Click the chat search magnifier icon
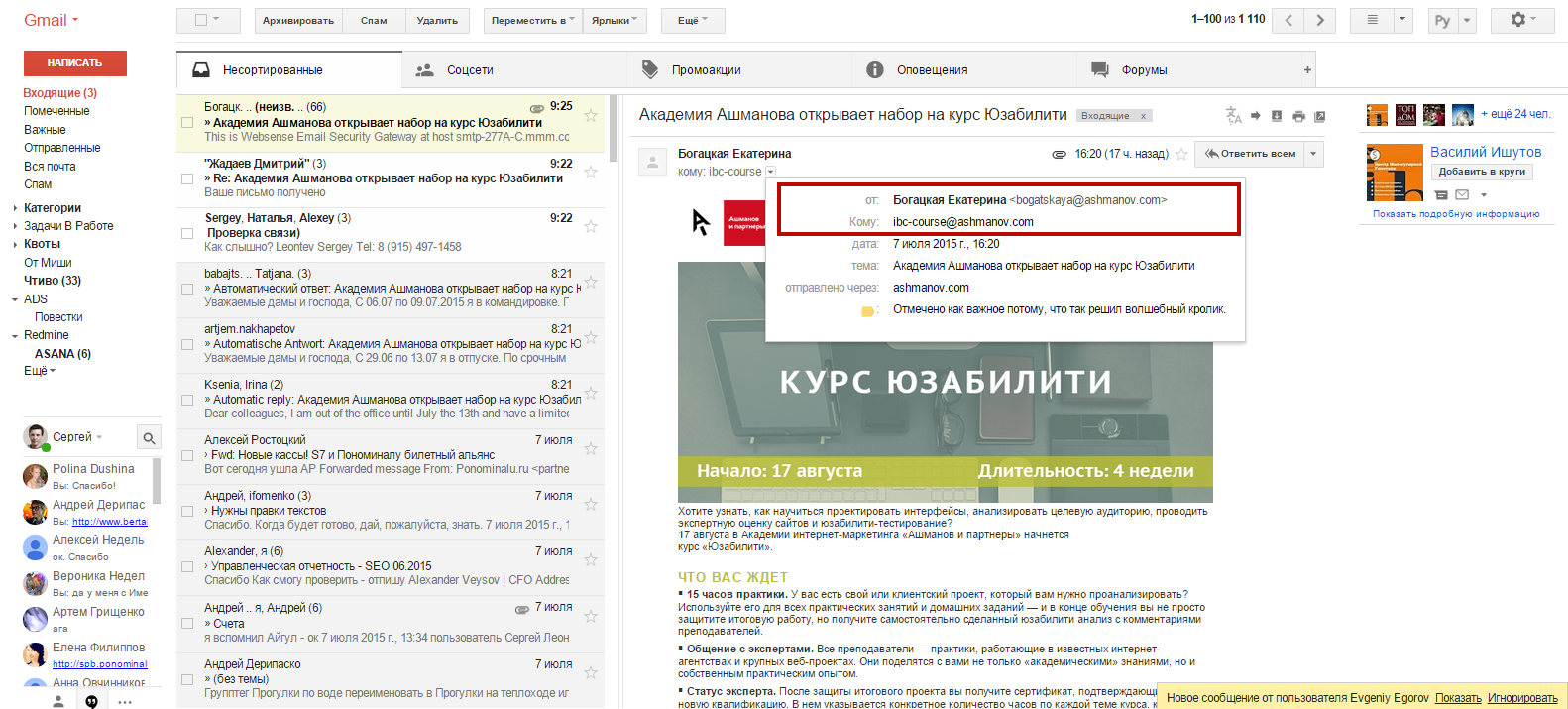Image resolution: width=1568 pixels, height=709 pixels. point(149,437)
